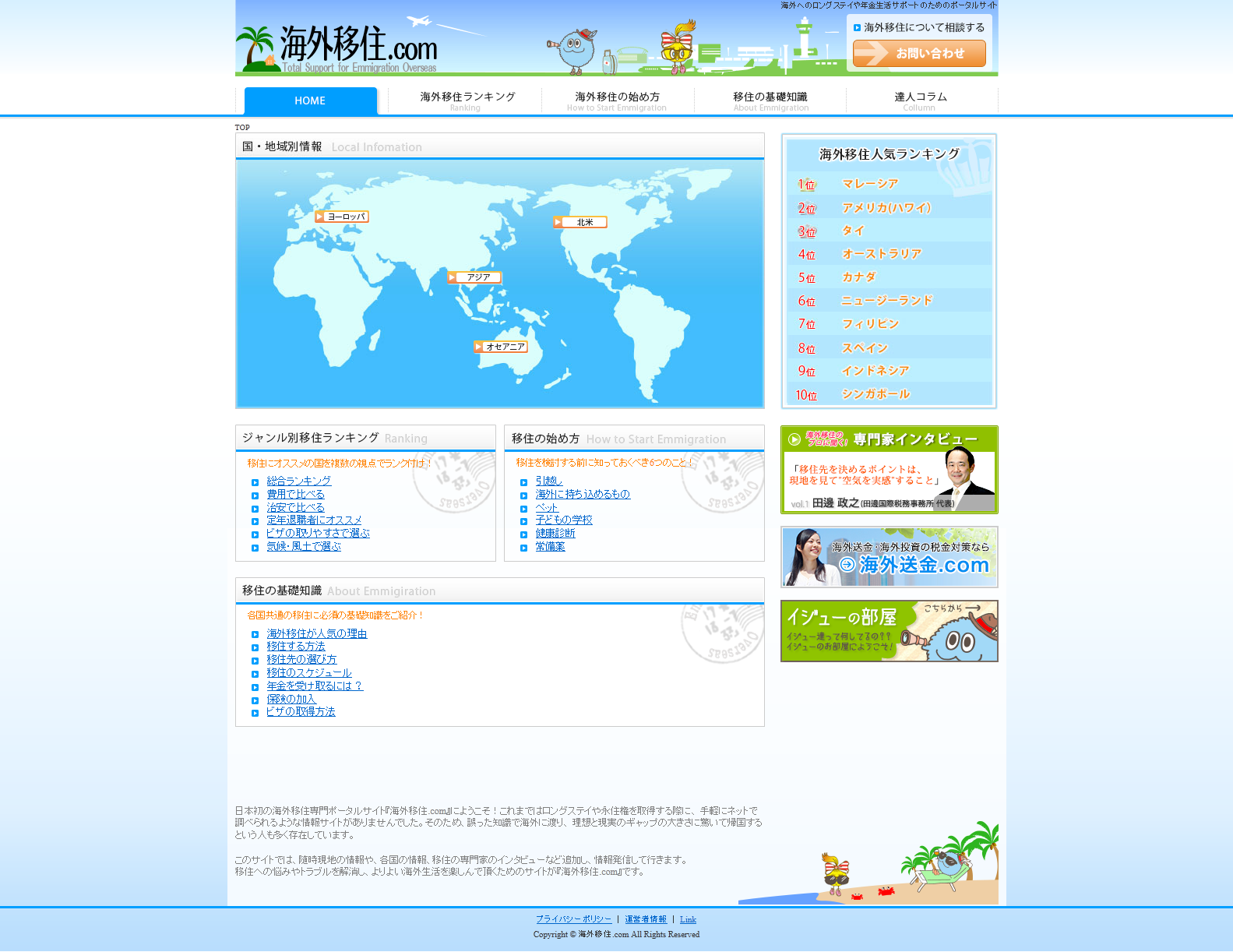The height and width of the screenshot is (952, 1233).
Task: Click the 専門家インタビュー banner
Action: tap(889, 470)
